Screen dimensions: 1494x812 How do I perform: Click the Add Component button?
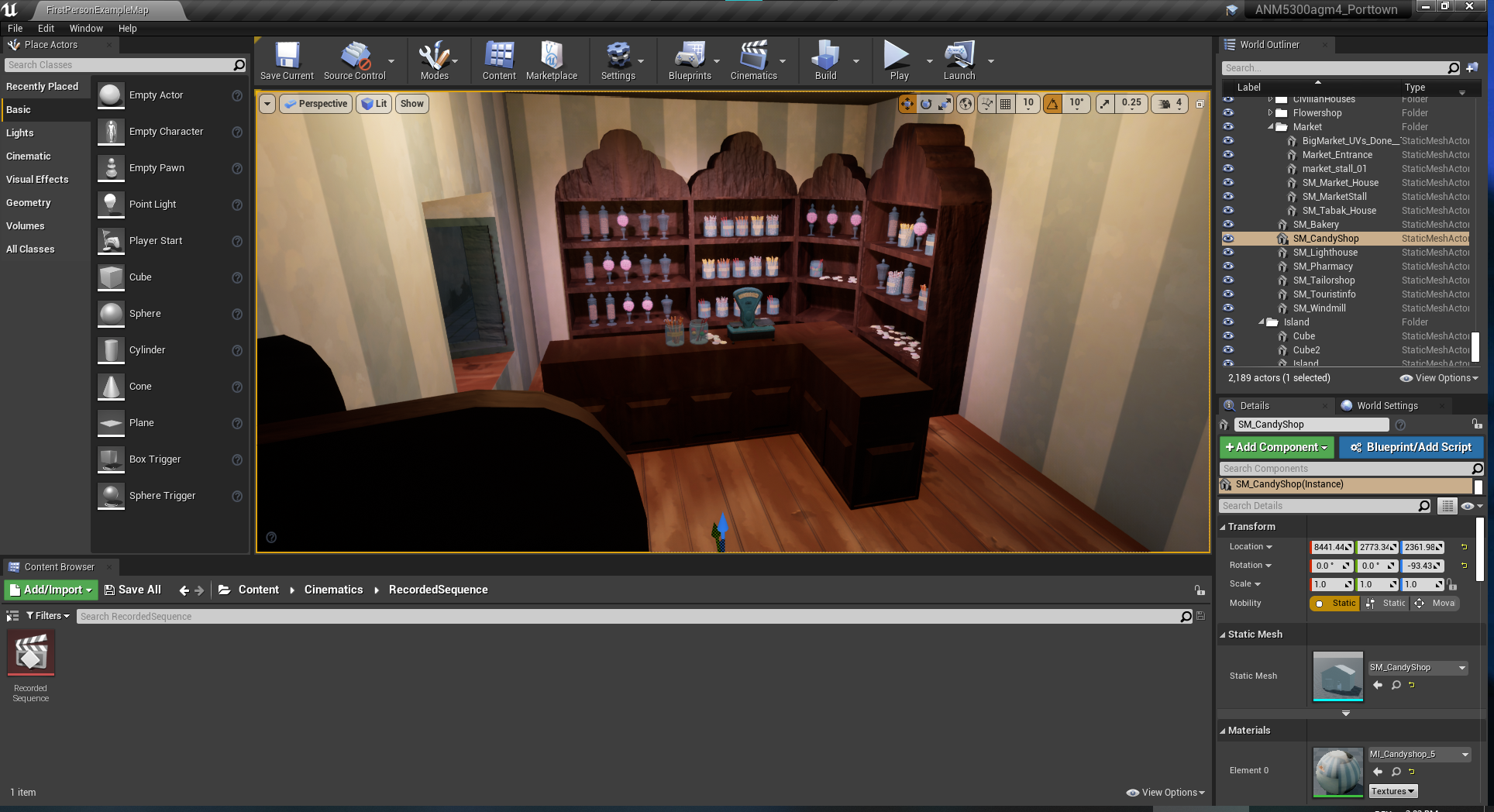(1276, 448)
